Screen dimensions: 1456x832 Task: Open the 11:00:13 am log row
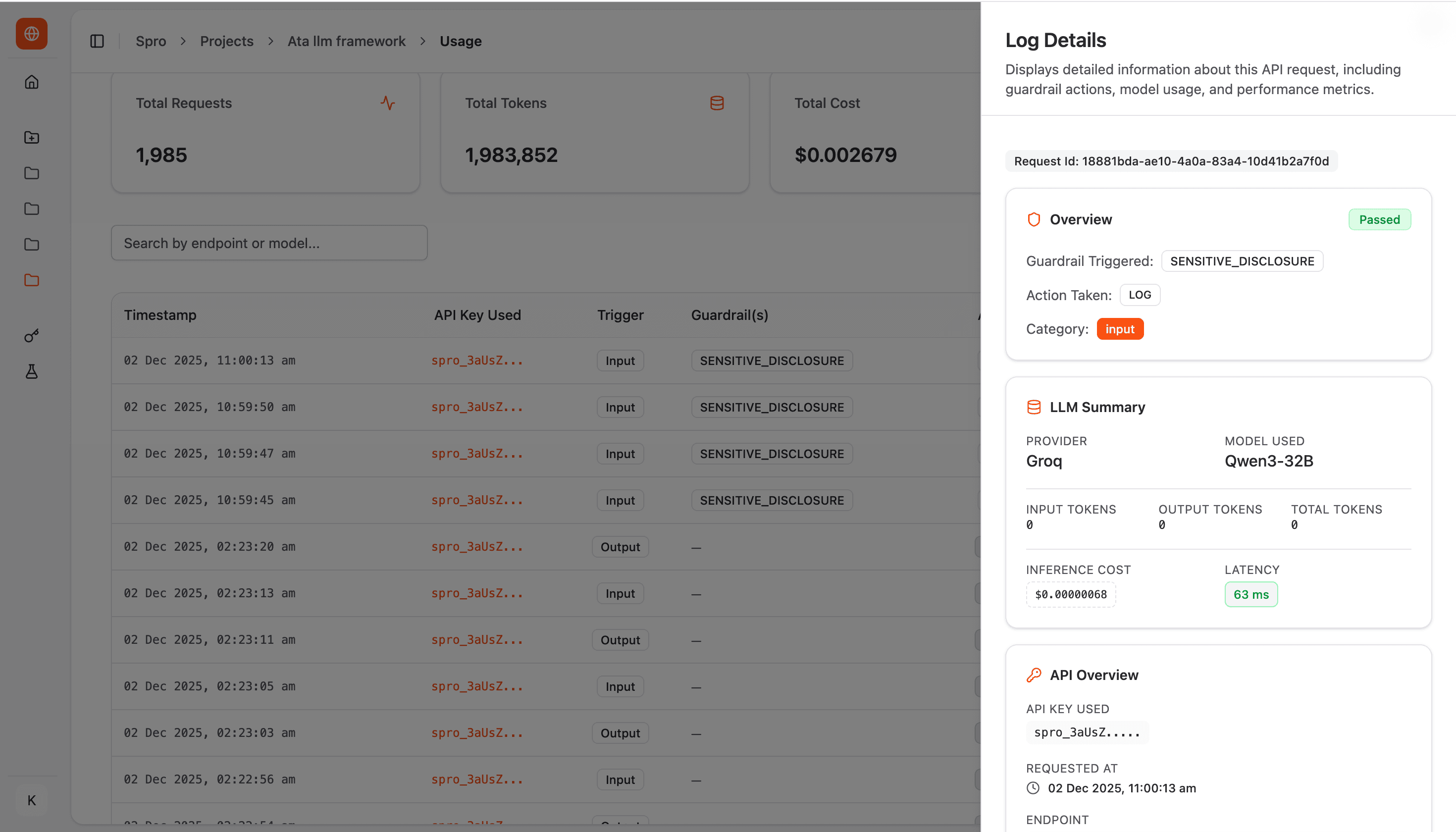tap(209, 361)
